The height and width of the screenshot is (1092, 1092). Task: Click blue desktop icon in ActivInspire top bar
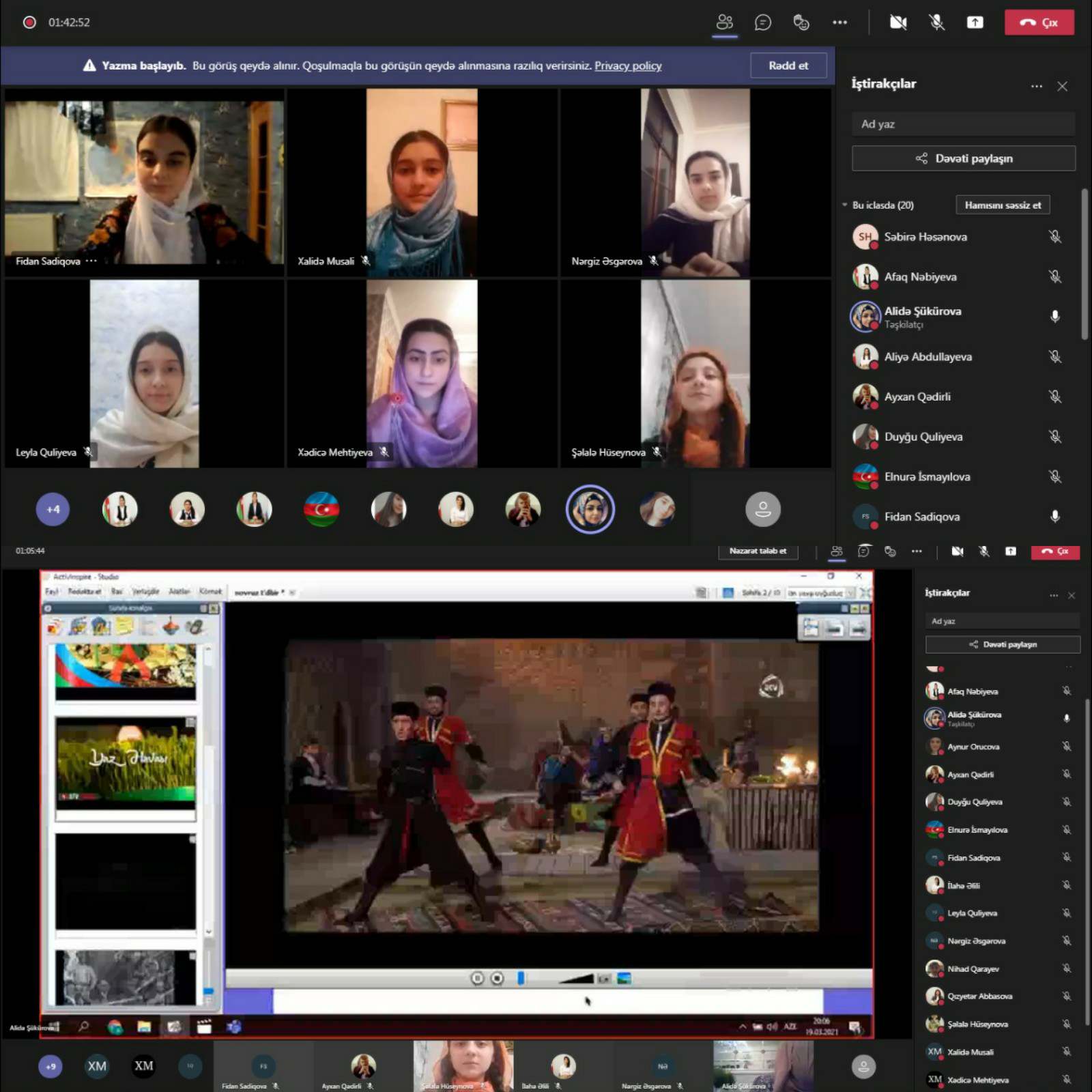(x=728, y=592)
